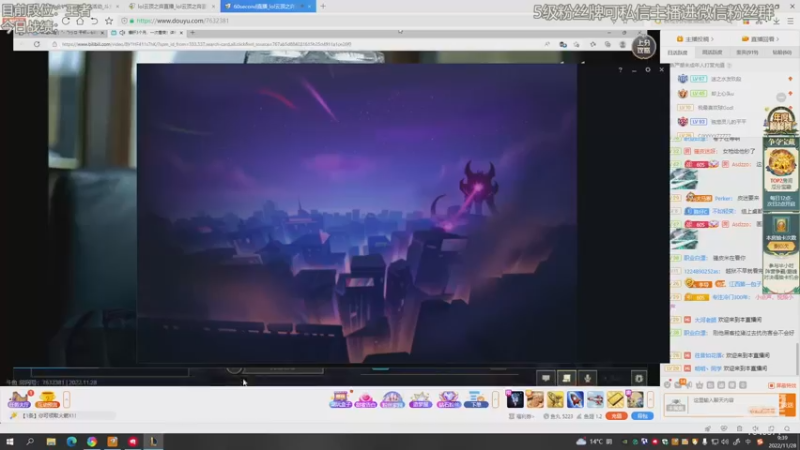Open the chat bubble icon in game client
This screenshot has height=450, width=800.
click(x=546, y=378)
